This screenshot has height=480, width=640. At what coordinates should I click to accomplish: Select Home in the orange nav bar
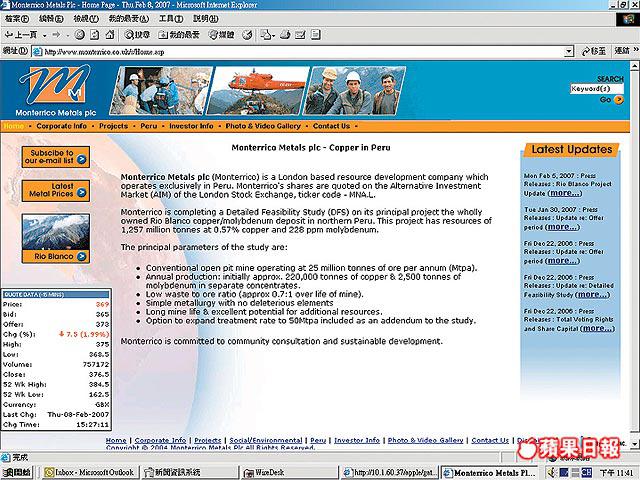click(13, 126)
